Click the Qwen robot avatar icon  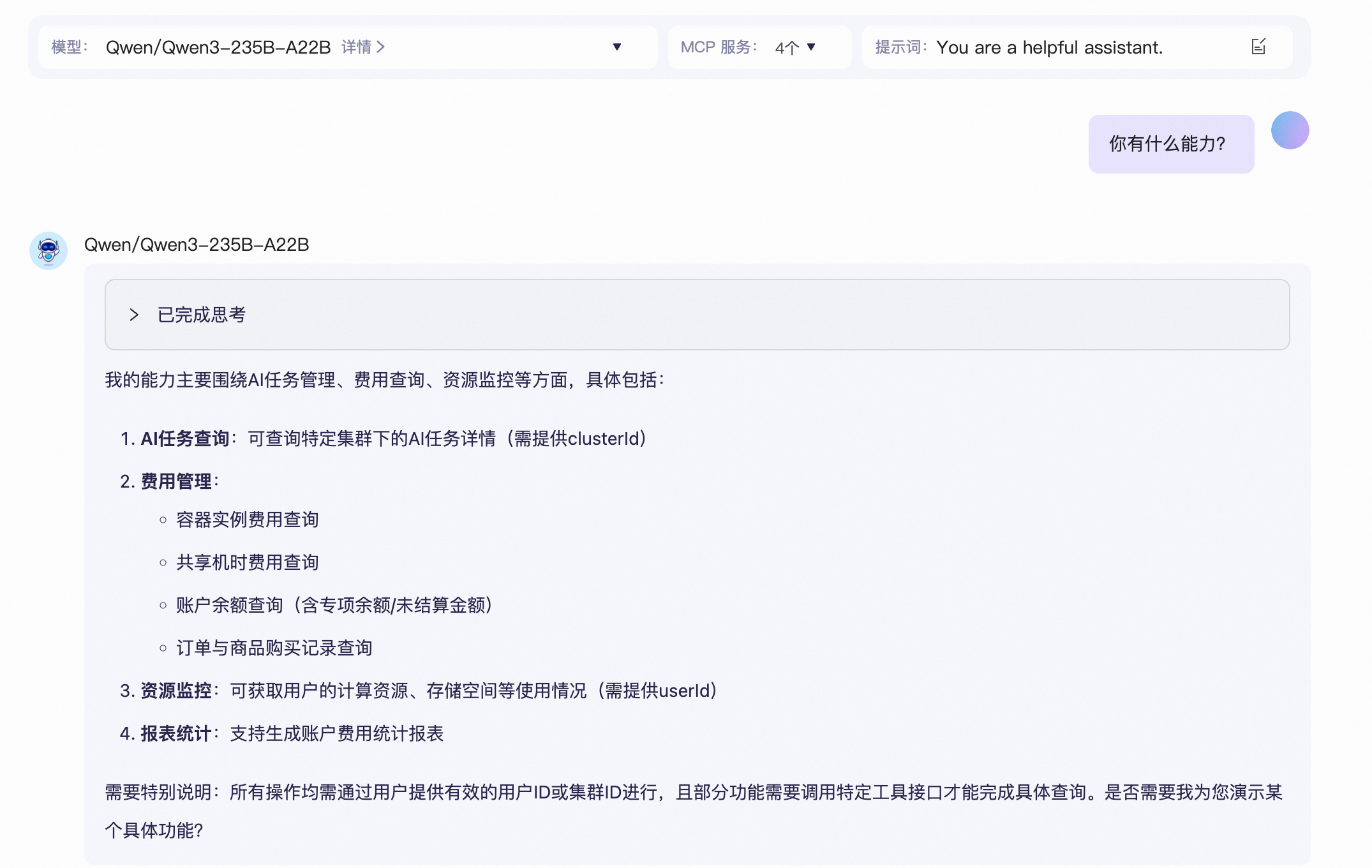[x=48, y=250]
